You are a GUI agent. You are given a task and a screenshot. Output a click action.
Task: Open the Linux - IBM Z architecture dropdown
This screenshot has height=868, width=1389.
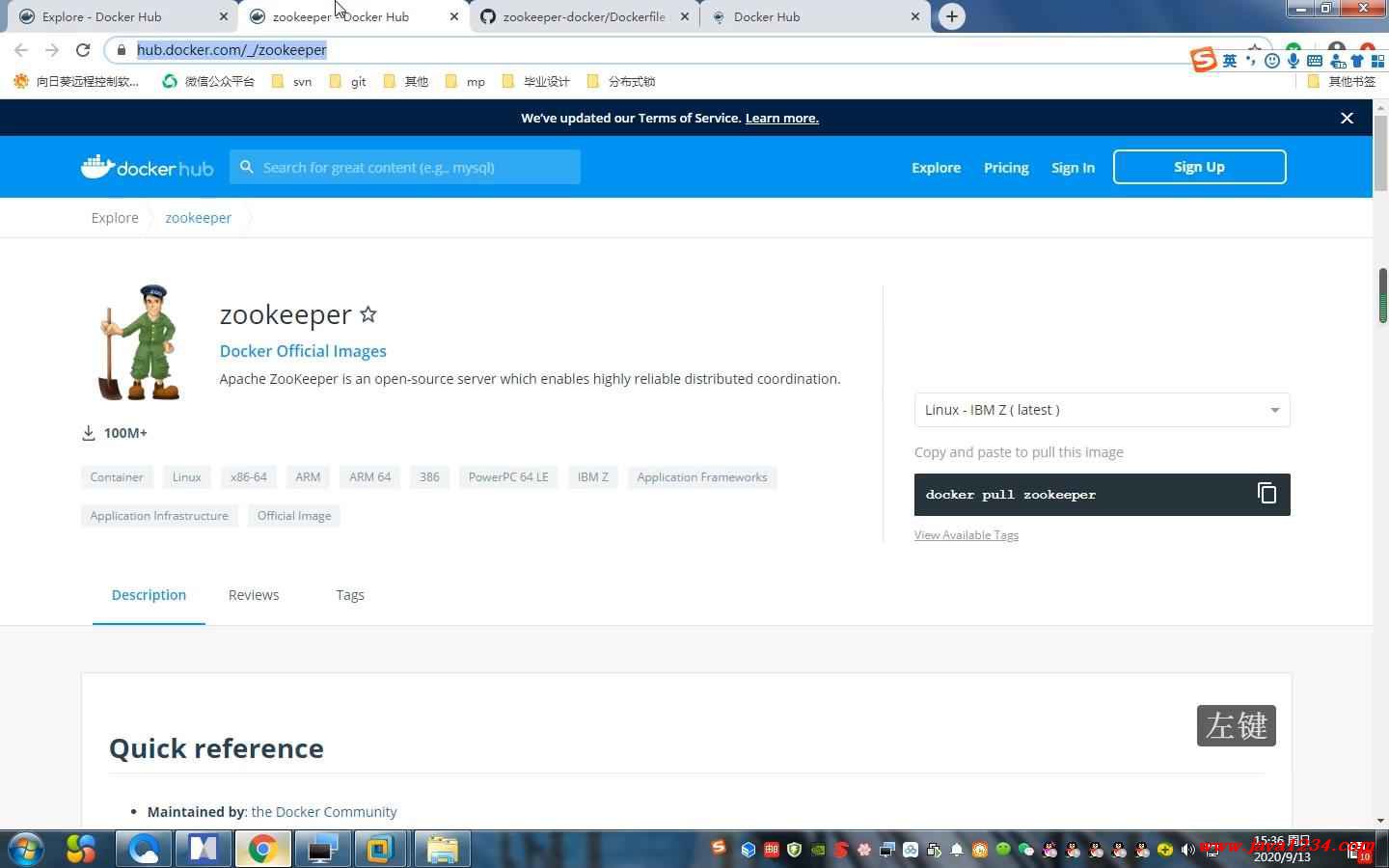click(1102, 410)
